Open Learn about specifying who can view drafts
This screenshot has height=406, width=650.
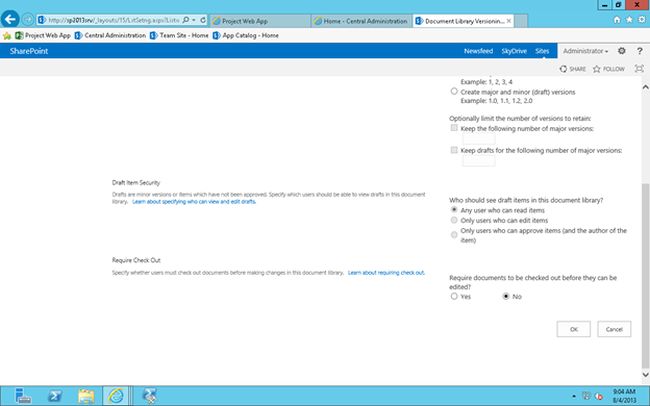tap(194, 202)
